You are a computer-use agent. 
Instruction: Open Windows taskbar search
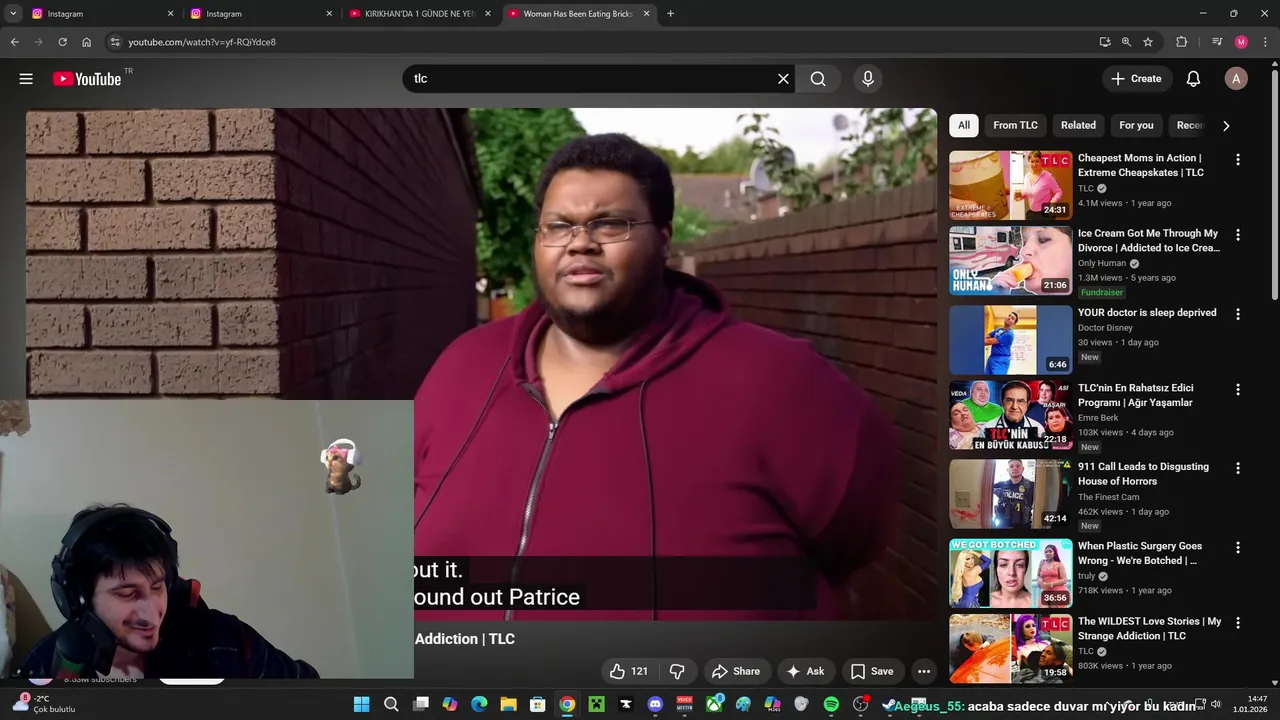(391, 704)
